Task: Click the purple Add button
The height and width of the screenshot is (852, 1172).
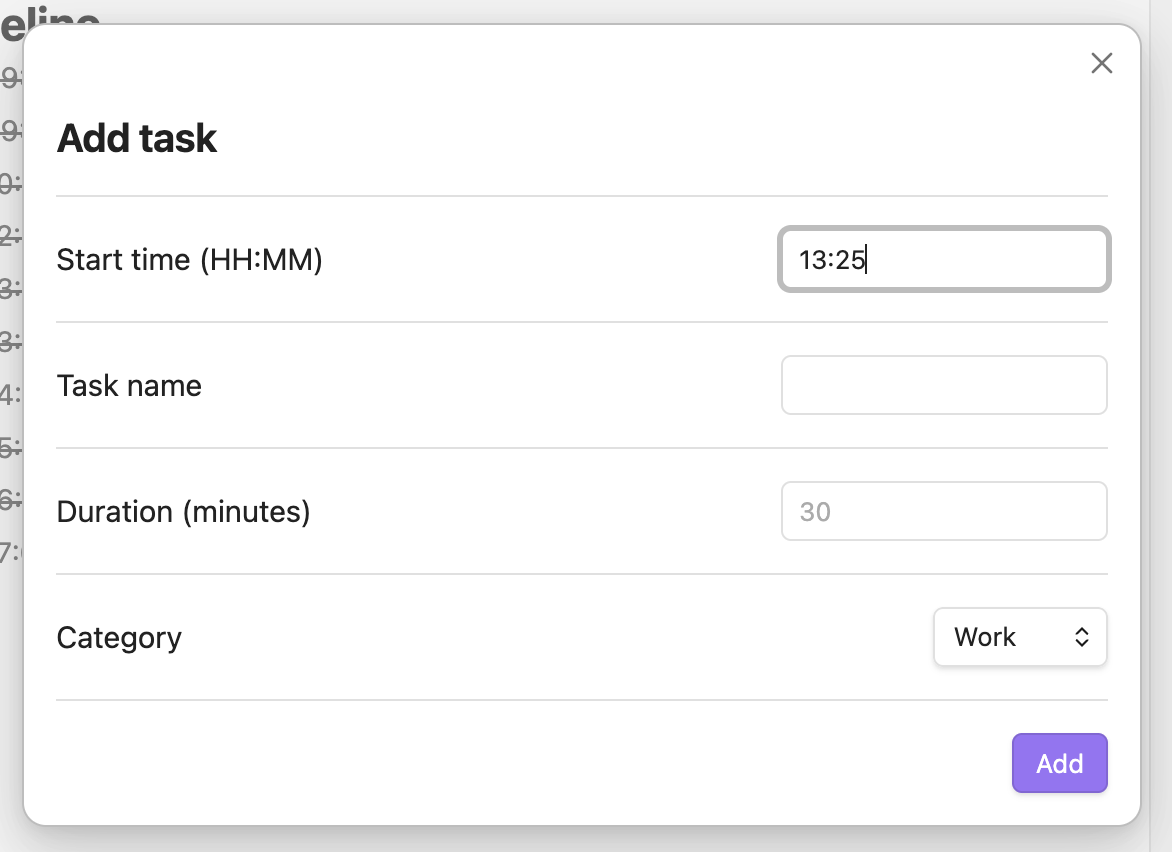Action: coord(1060,763)
